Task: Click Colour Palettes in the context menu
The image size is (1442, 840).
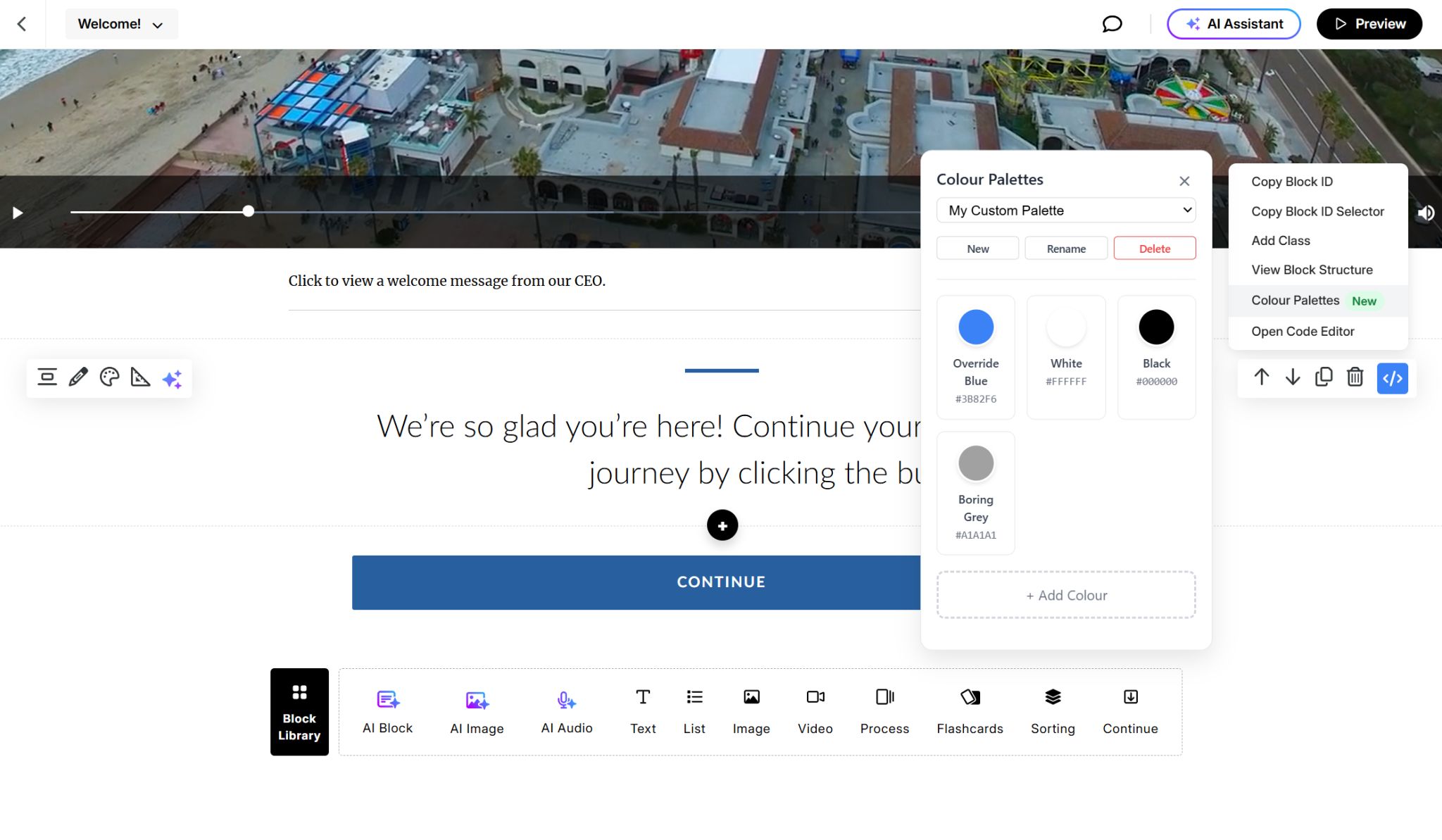Action: pos(1295,300)
